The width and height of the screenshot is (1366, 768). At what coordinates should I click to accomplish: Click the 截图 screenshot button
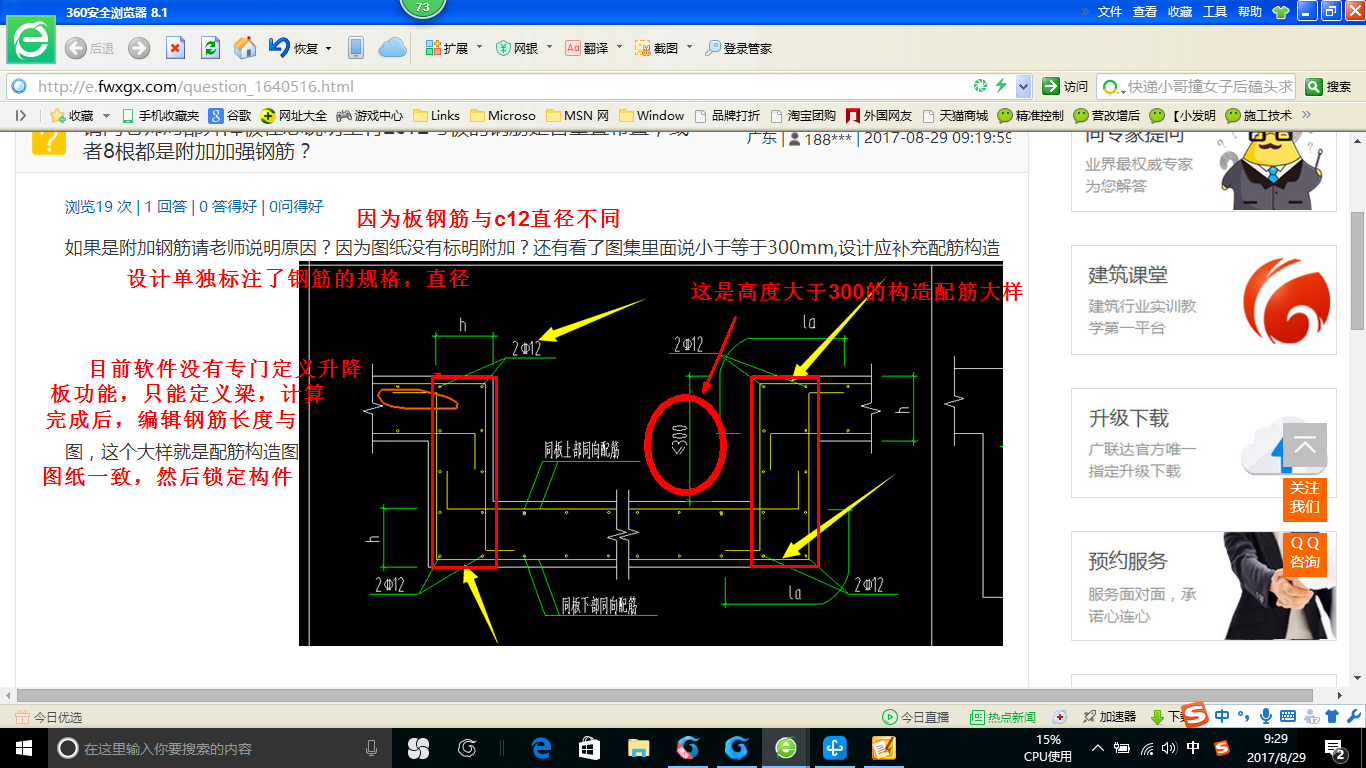657,48
